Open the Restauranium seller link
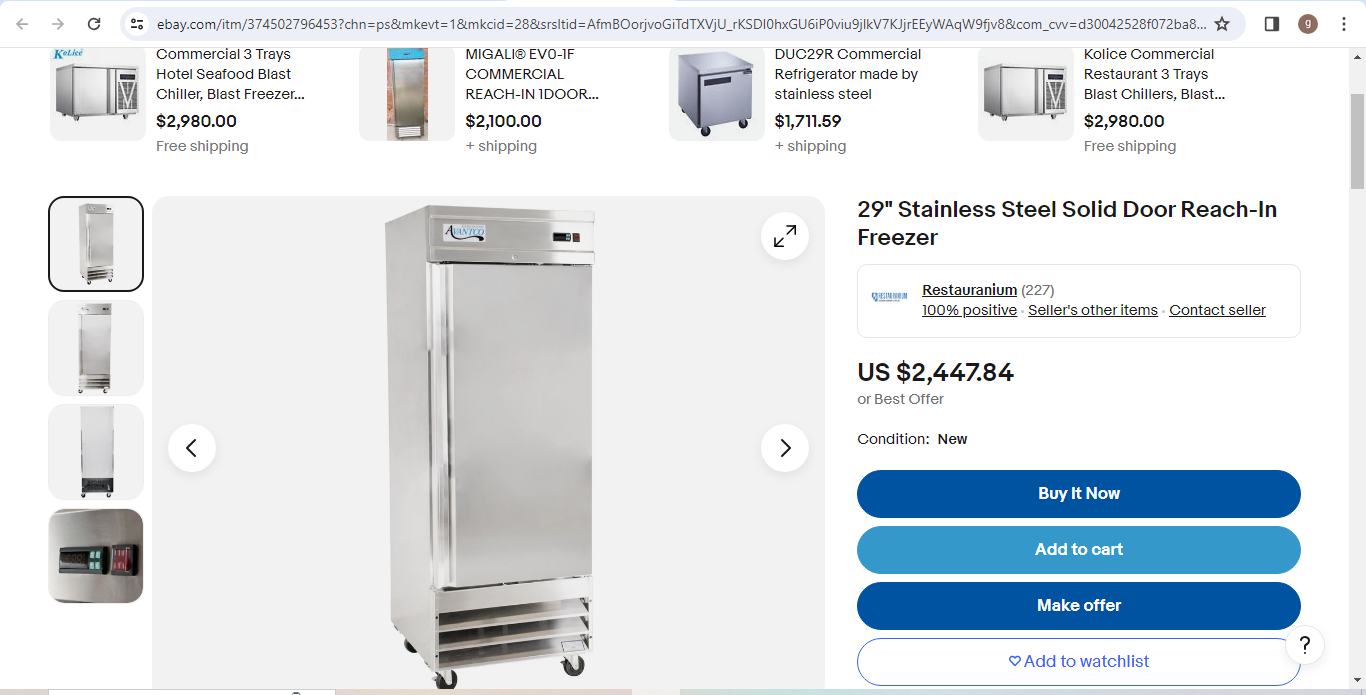 pyautogui.click(x=969, y=290)
